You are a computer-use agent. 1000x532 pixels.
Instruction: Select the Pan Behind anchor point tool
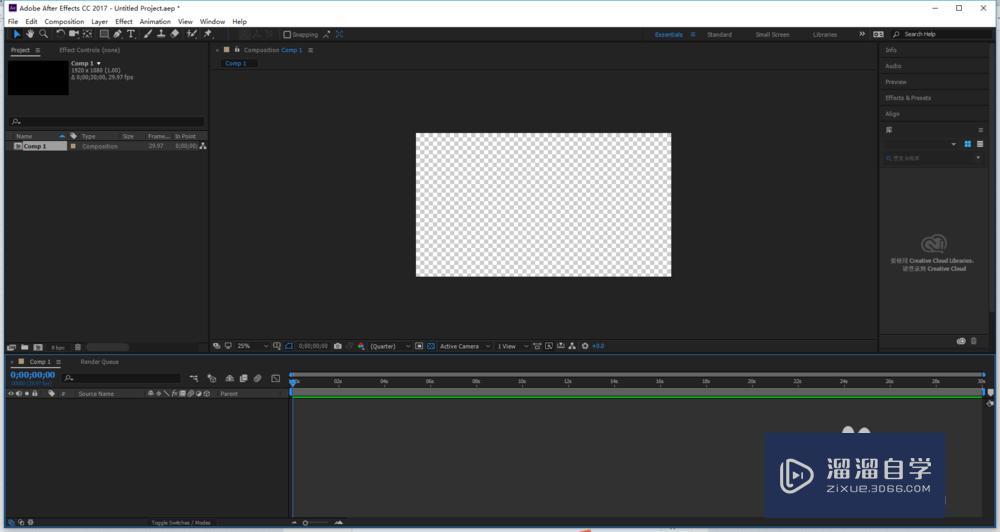pos(87,34)
